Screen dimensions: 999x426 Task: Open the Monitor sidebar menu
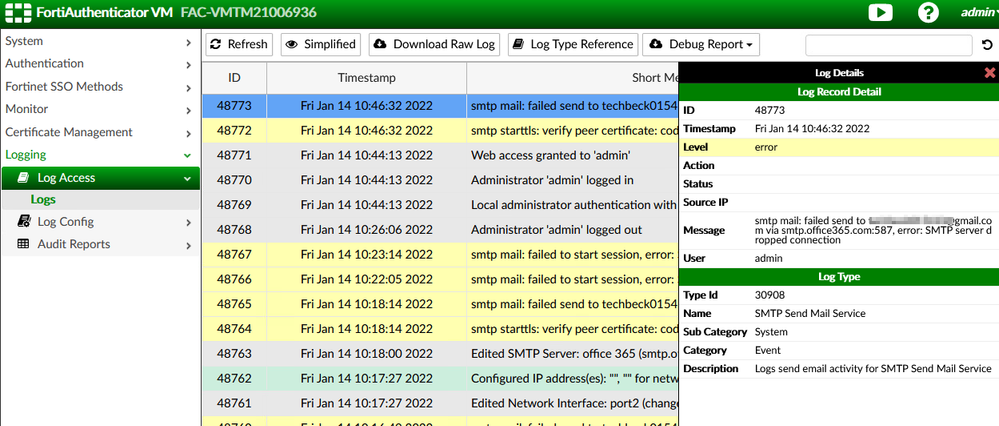[x=100, y=109]
